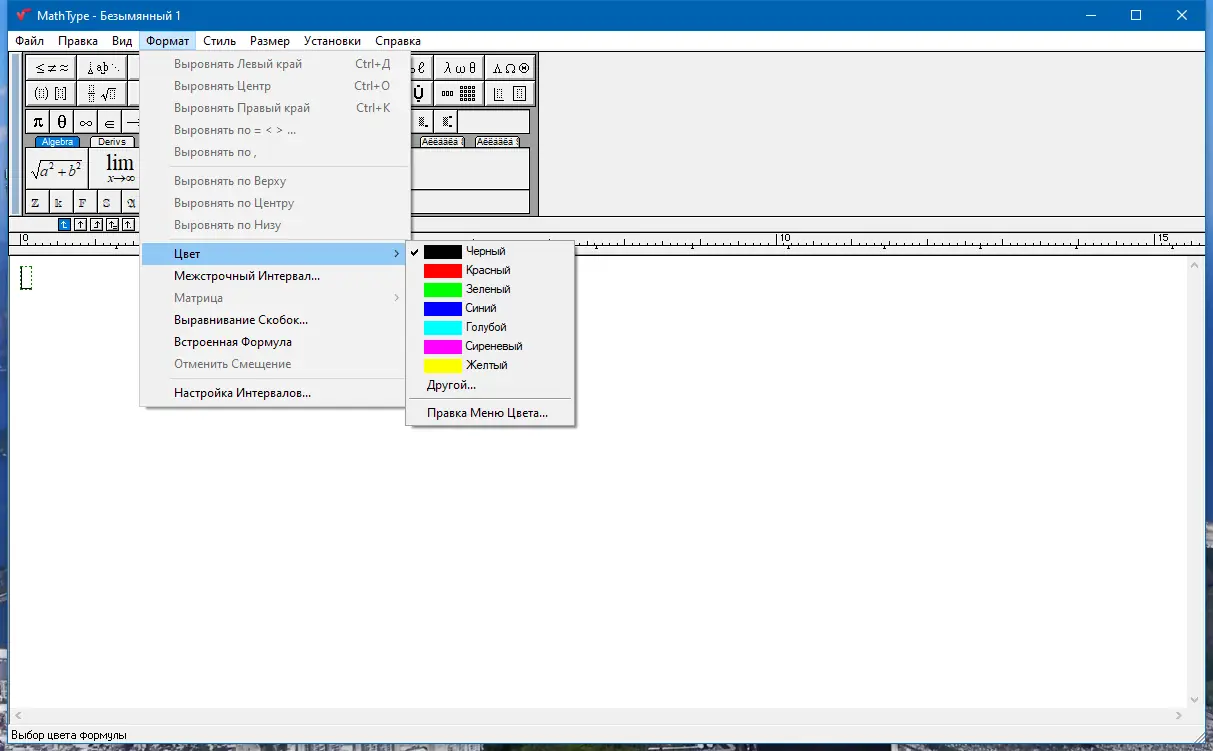This screenshot has width=1213, height=751.
Task: Insert the pi symbol from the toolbar
Action: click(x=38, y=122)
